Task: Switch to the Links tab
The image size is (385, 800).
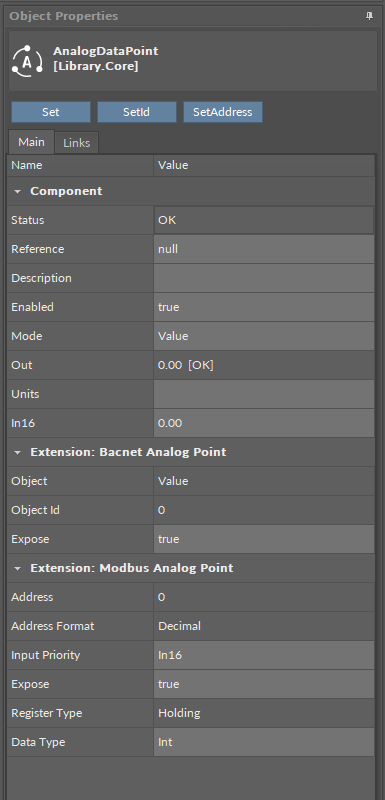Action: point(76,143)
